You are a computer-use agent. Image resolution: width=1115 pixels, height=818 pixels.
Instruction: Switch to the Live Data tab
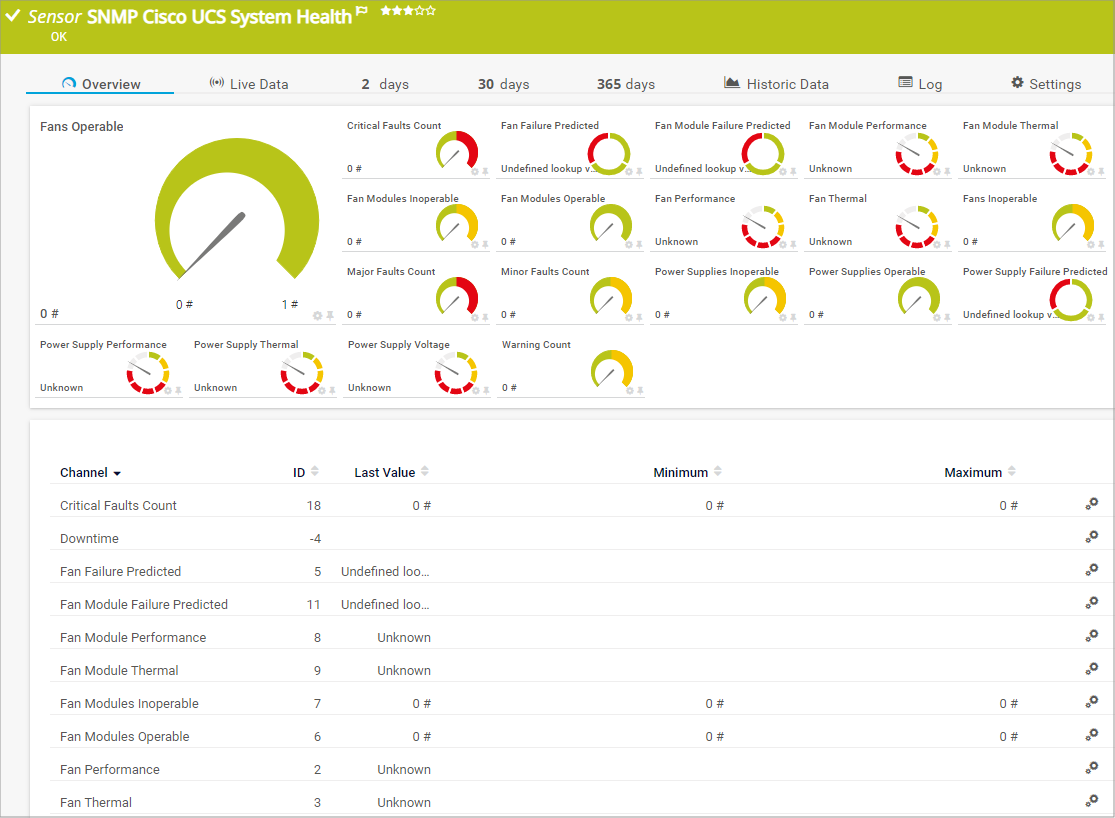click(x=249, y=84)
